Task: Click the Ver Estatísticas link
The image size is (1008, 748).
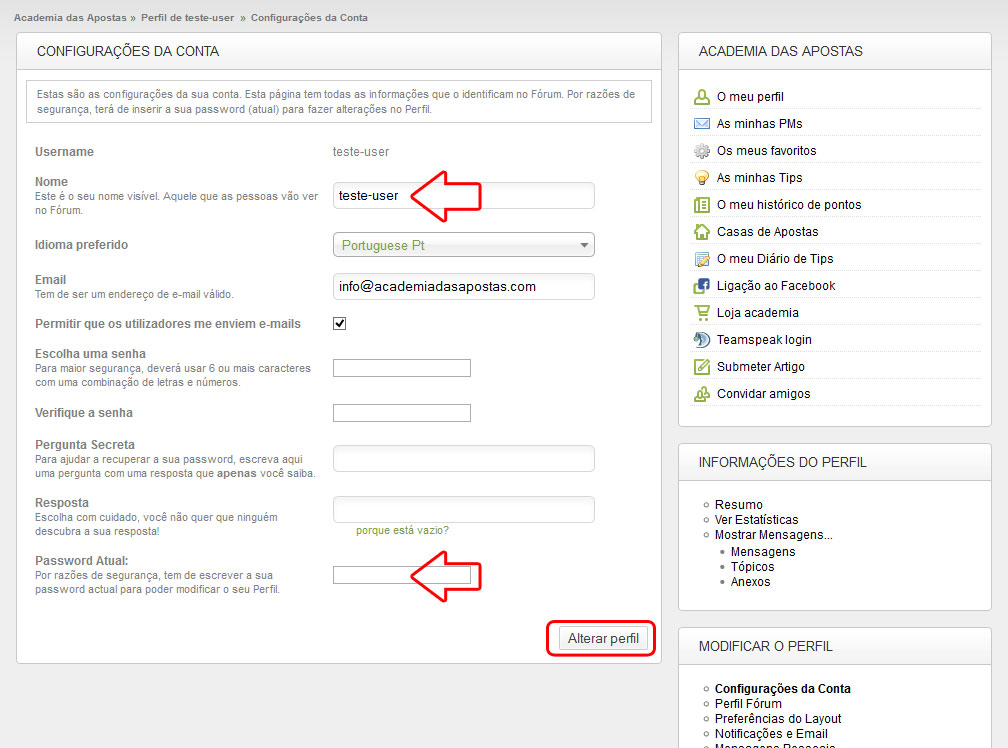Action: click(x=756, y=520)
